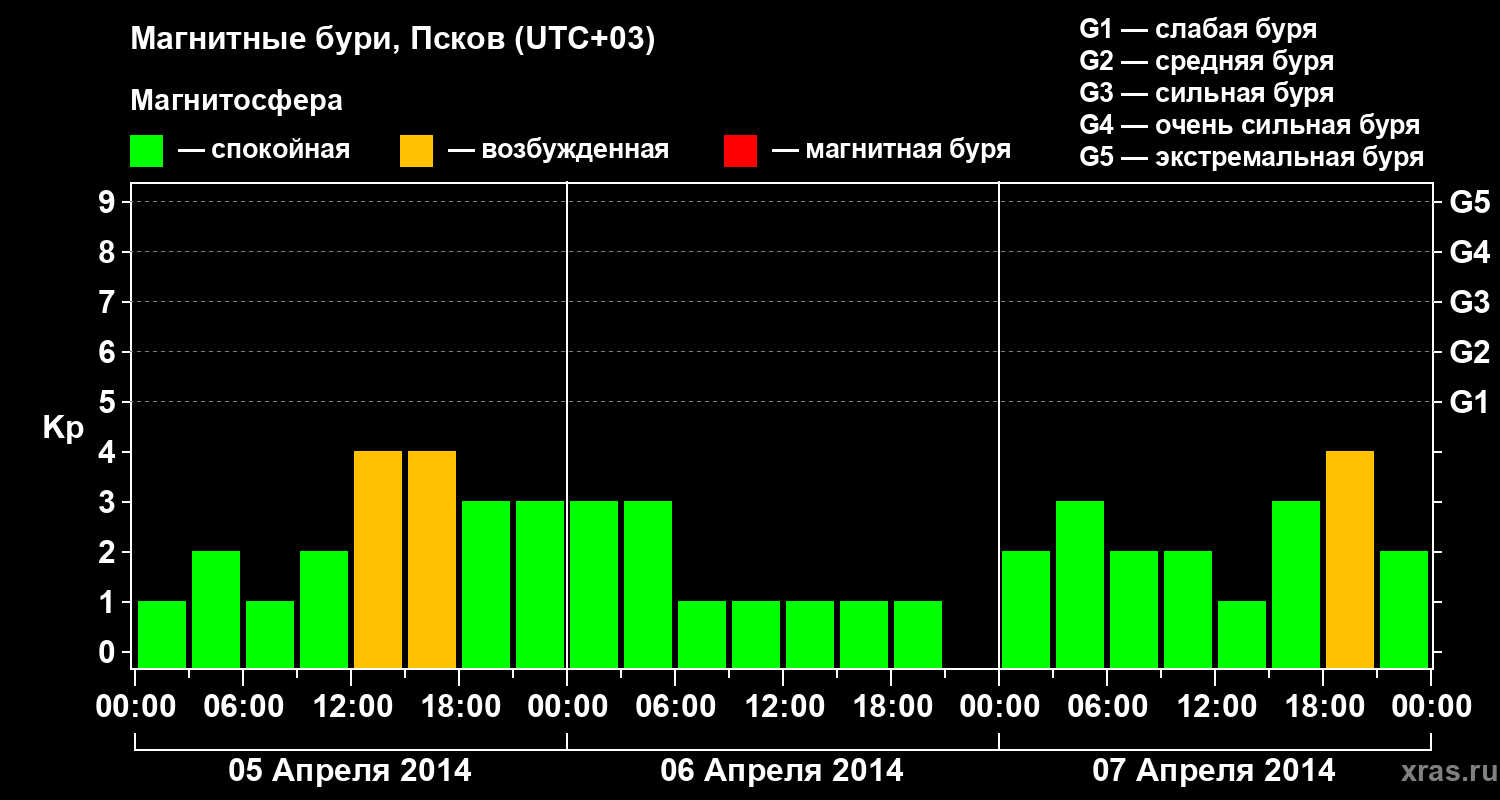This screenshot has height=800, width=1500.
Task: Click the 'G3' label on the right axis
Action: click(1469, 302)
